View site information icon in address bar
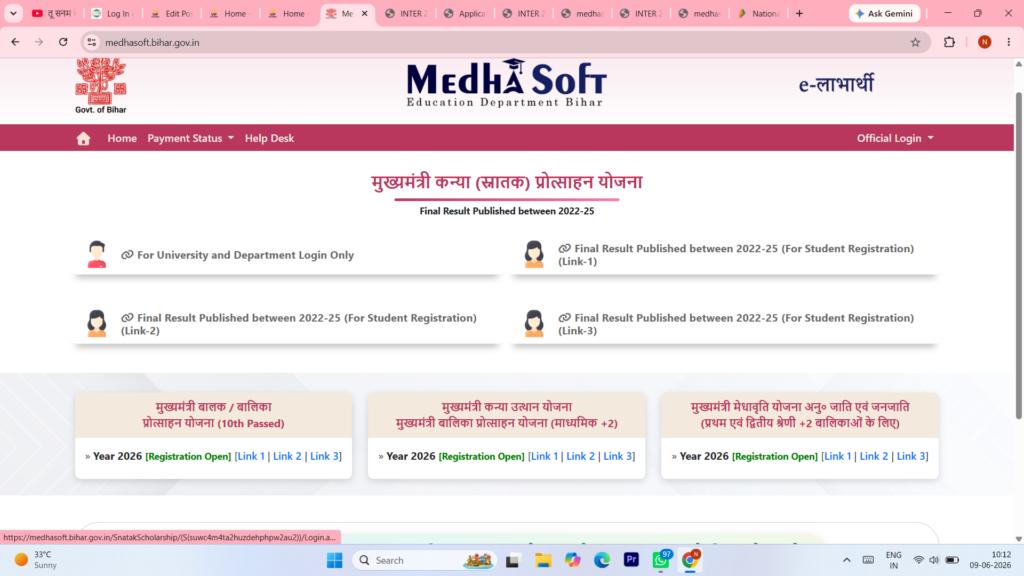The image size is (1024, 576). 91,42
